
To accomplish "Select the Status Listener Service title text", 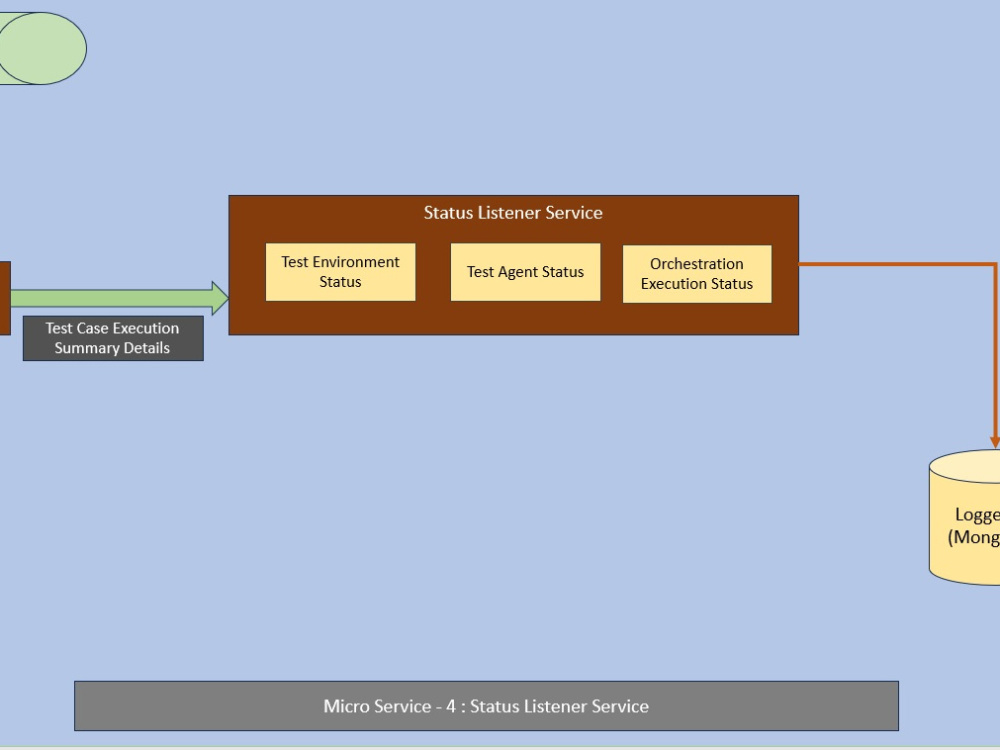I will 513,213.
